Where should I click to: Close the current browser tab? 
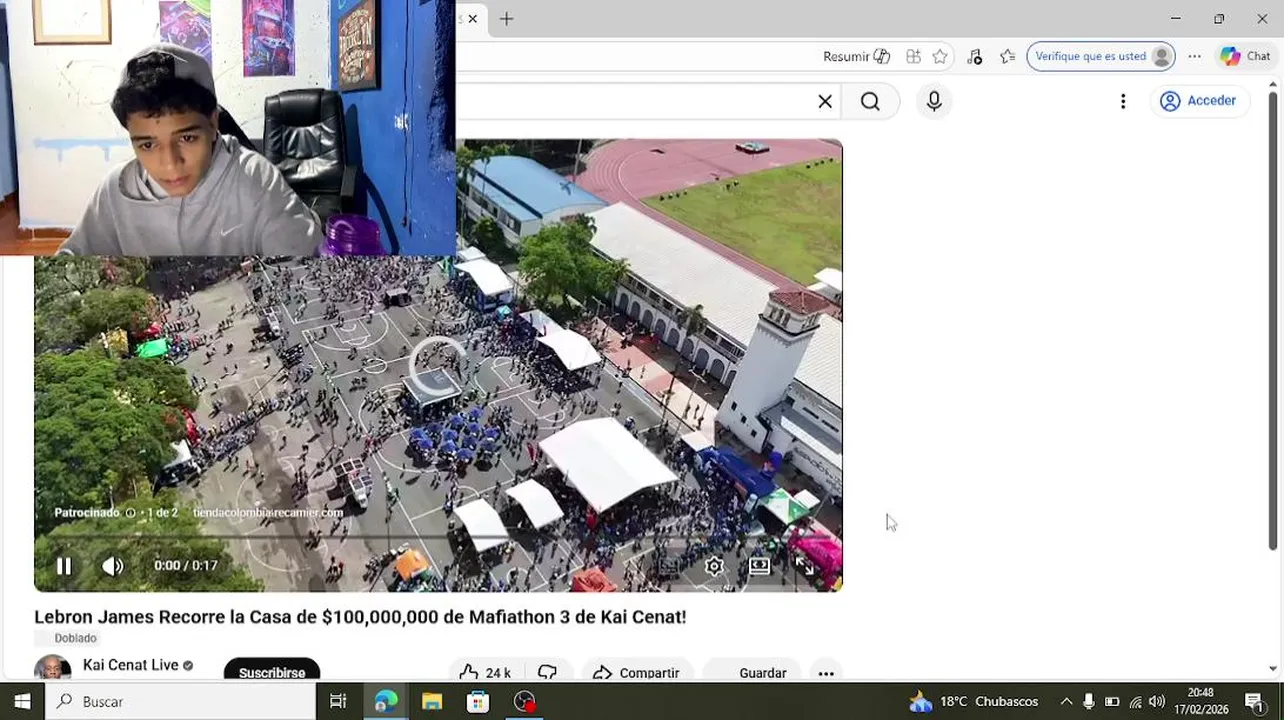click(472, 19)
